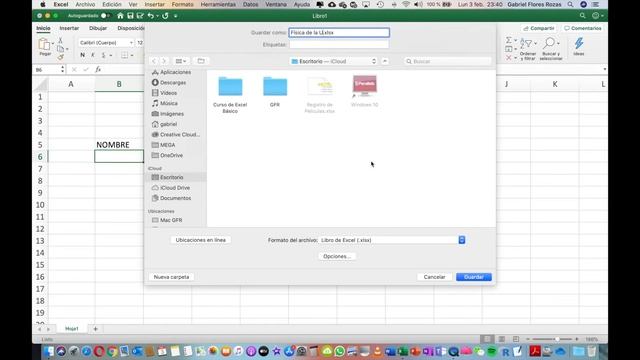Go back with dialog back arrow
The height and width of the screenshot is (360, 640).
154,61
